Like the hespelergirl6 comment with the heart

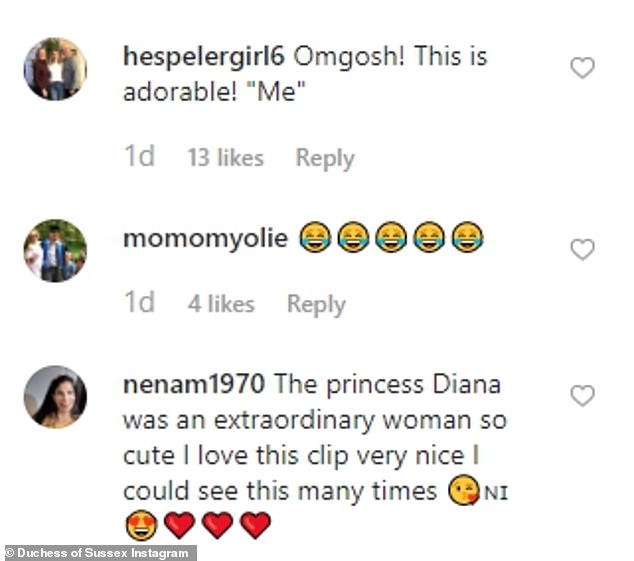pyautogui.click(x=581, y=68)
